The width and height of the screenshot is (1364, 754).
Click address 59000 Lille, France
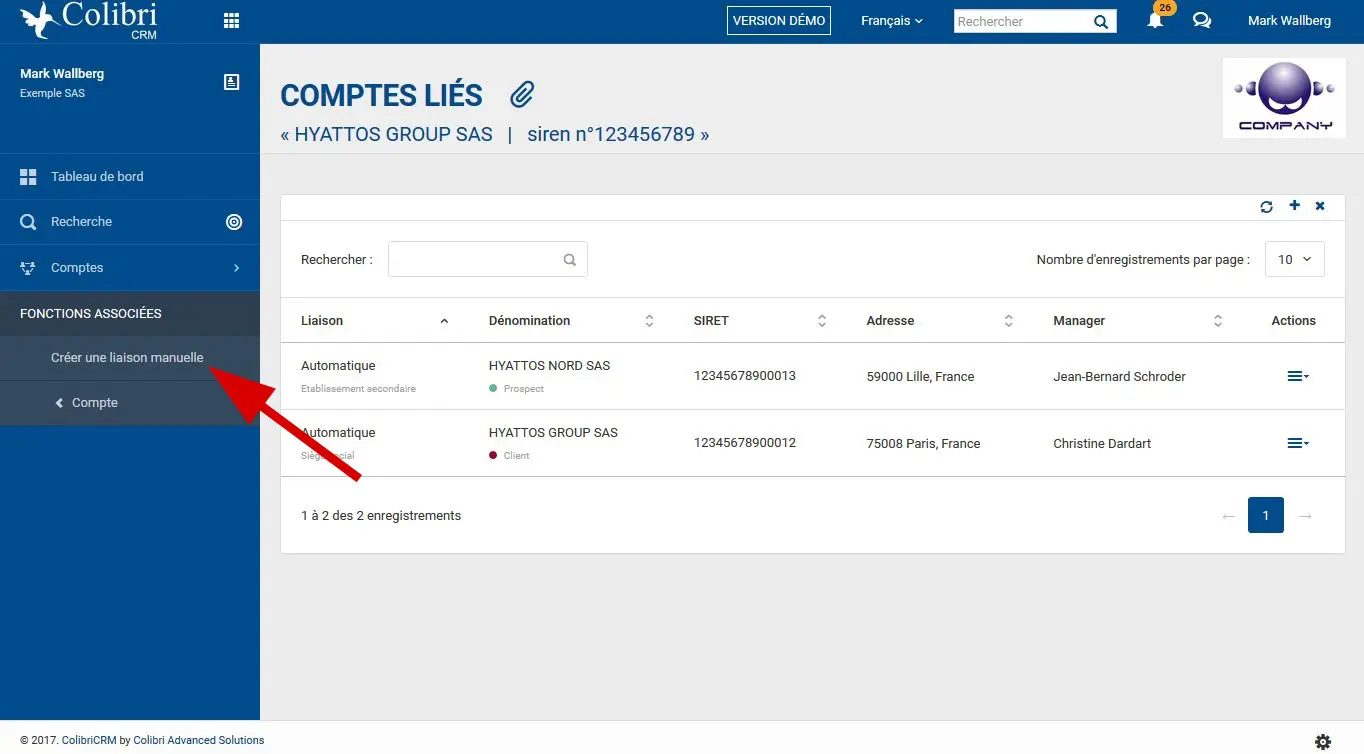pos(920,377)
